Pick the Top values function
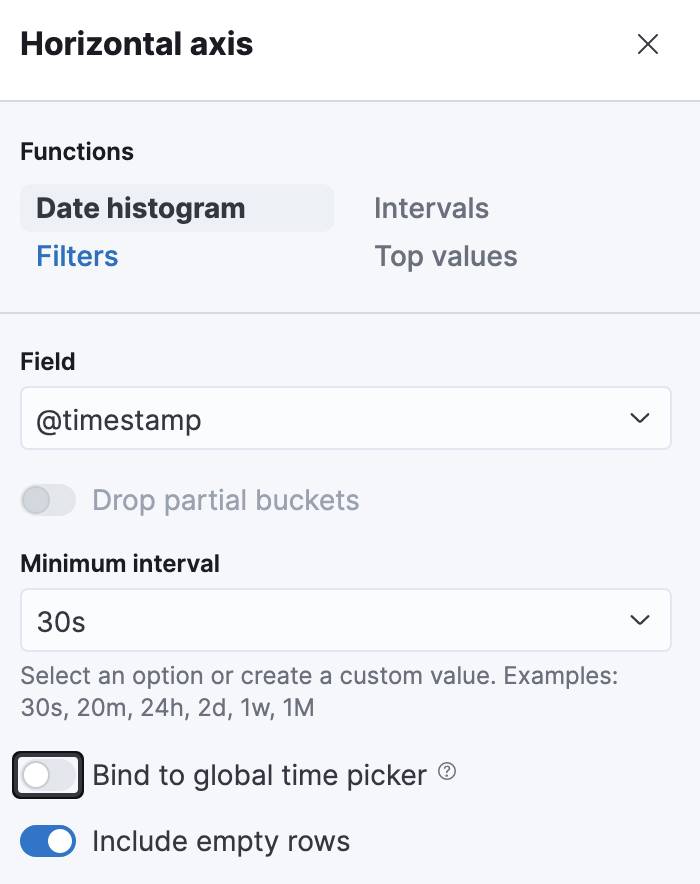 point(446,257)
